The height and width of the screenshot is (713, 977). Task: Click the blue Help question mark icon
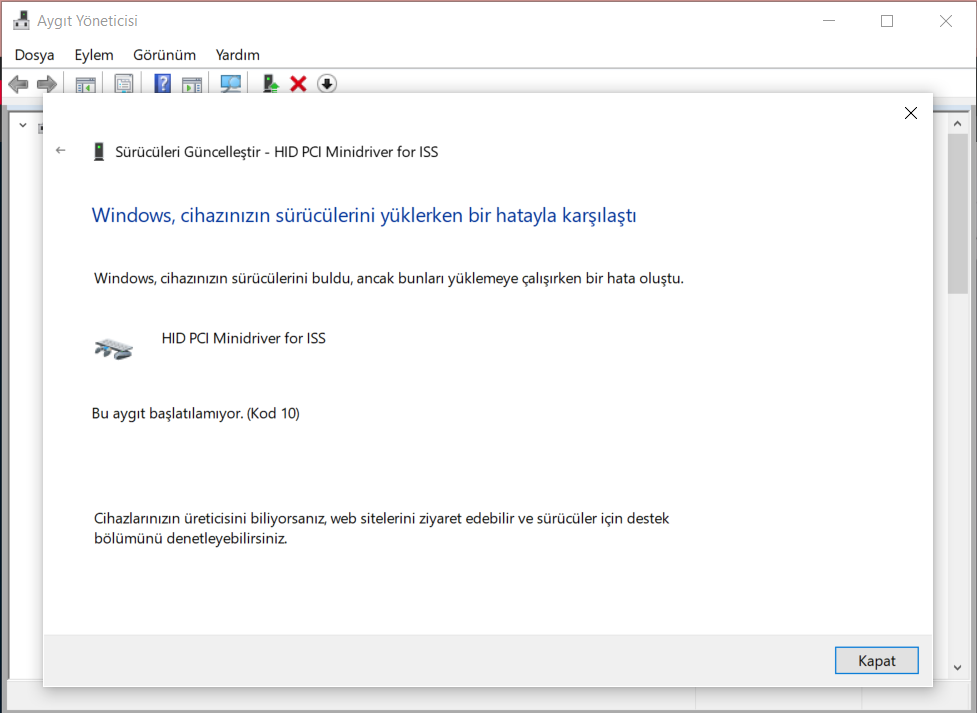point(163,83)
